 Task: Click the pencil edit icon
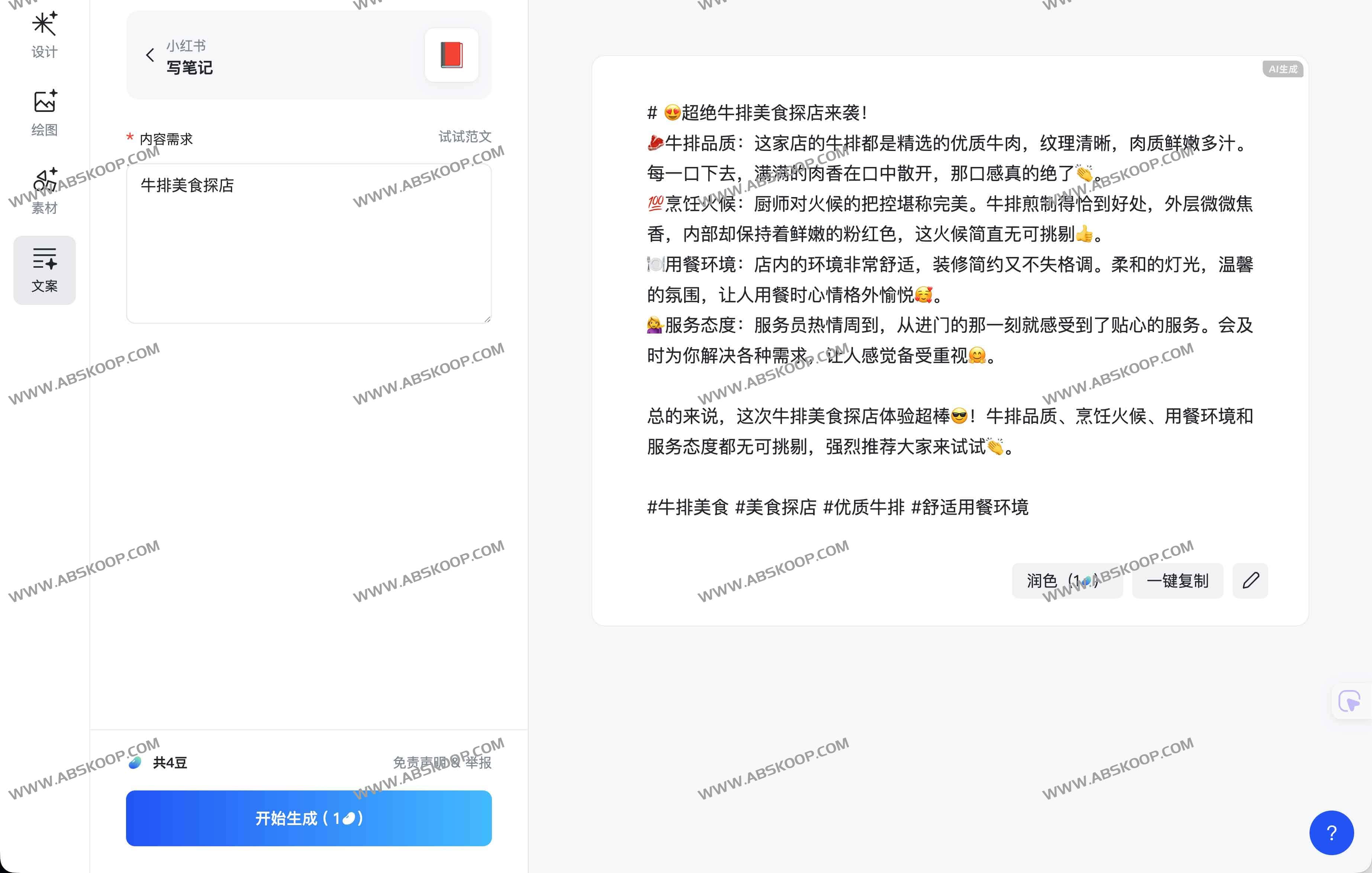[x=1250, y=581]
